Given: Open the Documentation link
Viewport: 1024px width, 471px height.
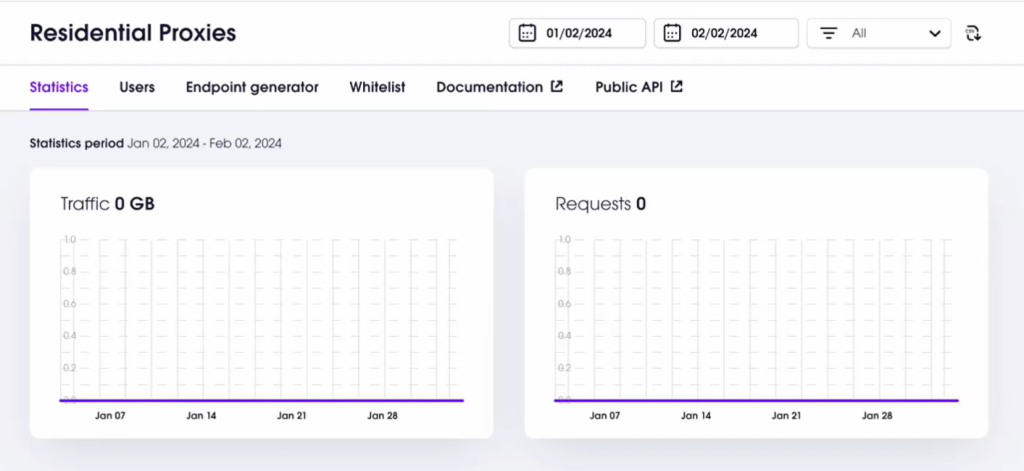Looking at the screenshot, I should tap(489, 87).
